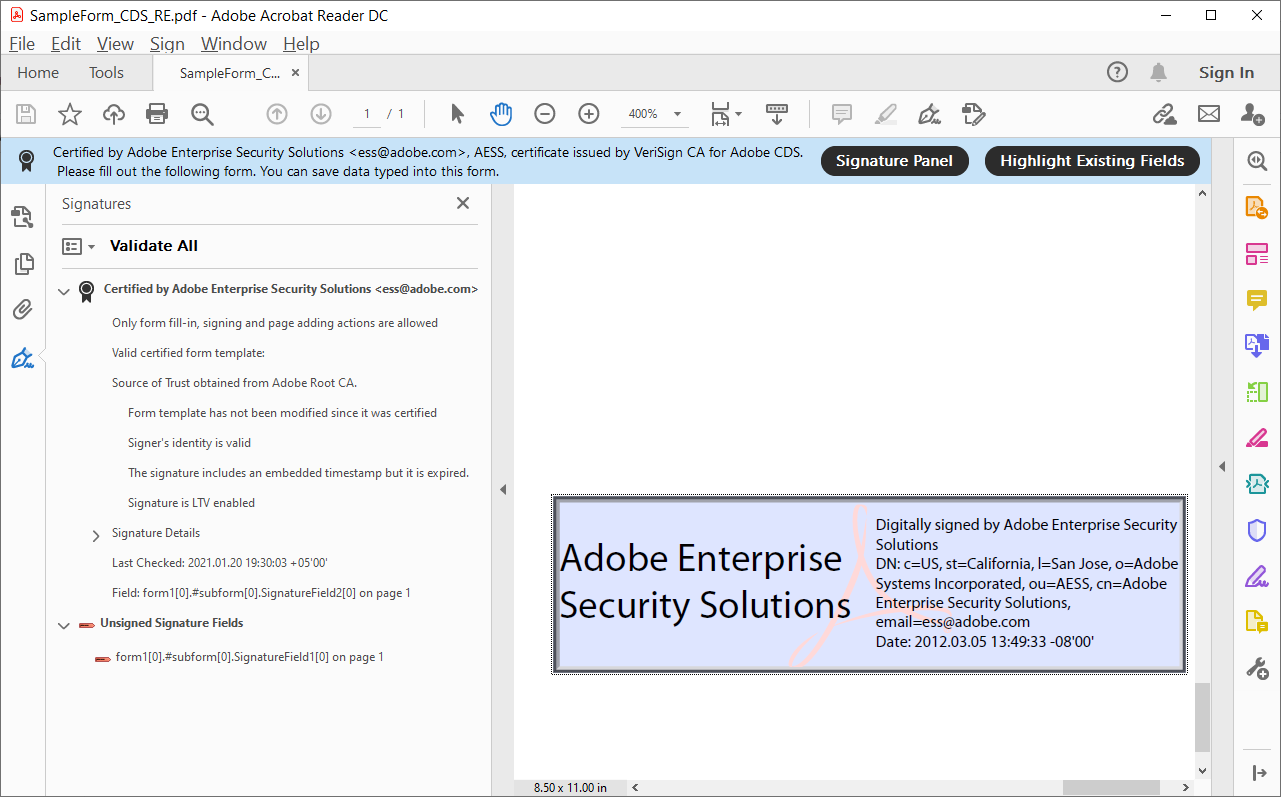Expand the Signature Details entry
The height and width of the screenshot is (797, 1281).
pos(95,535)
